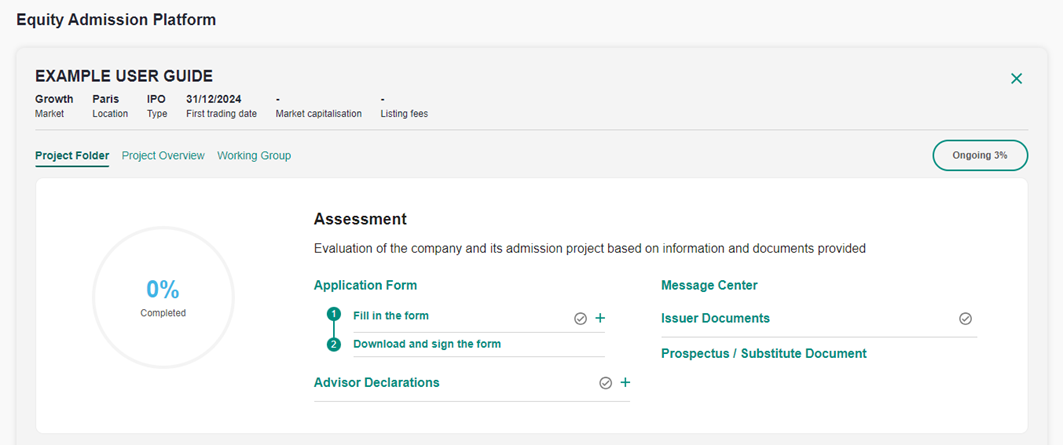This screenshot has height=445, width=1063.
Task: Select the Project Folder tab
Action: coord(72,156)
